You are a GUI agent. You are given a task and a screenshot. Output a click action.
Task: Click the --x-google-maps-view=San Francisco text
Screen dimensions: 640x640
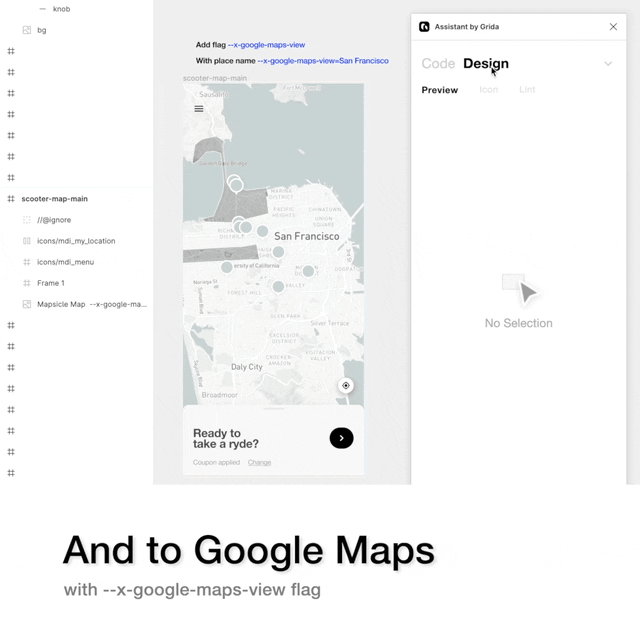323,61
